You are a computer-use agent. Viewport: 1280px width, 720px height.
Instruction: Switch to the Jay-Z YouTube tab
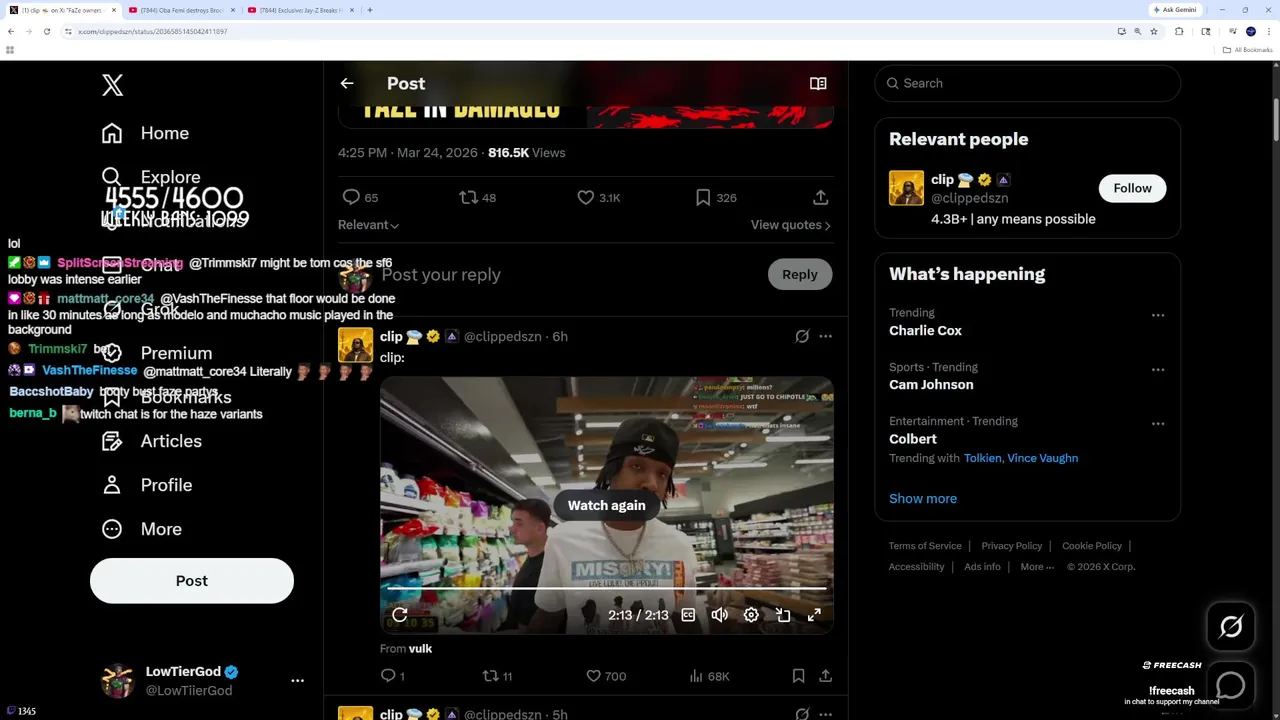coord(300,10)
